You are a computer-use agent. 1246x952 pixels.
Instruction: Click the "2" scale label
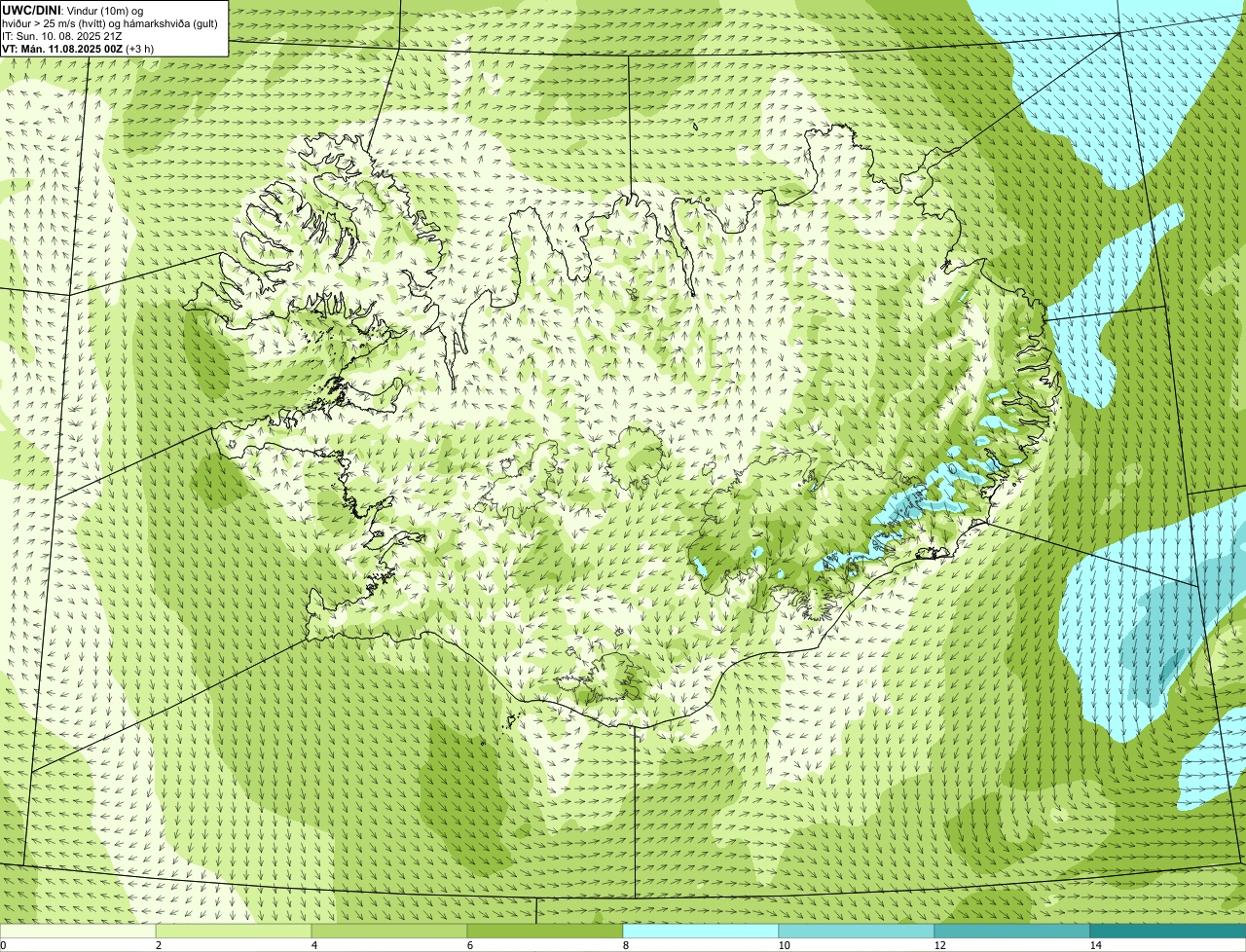point(158,945)
